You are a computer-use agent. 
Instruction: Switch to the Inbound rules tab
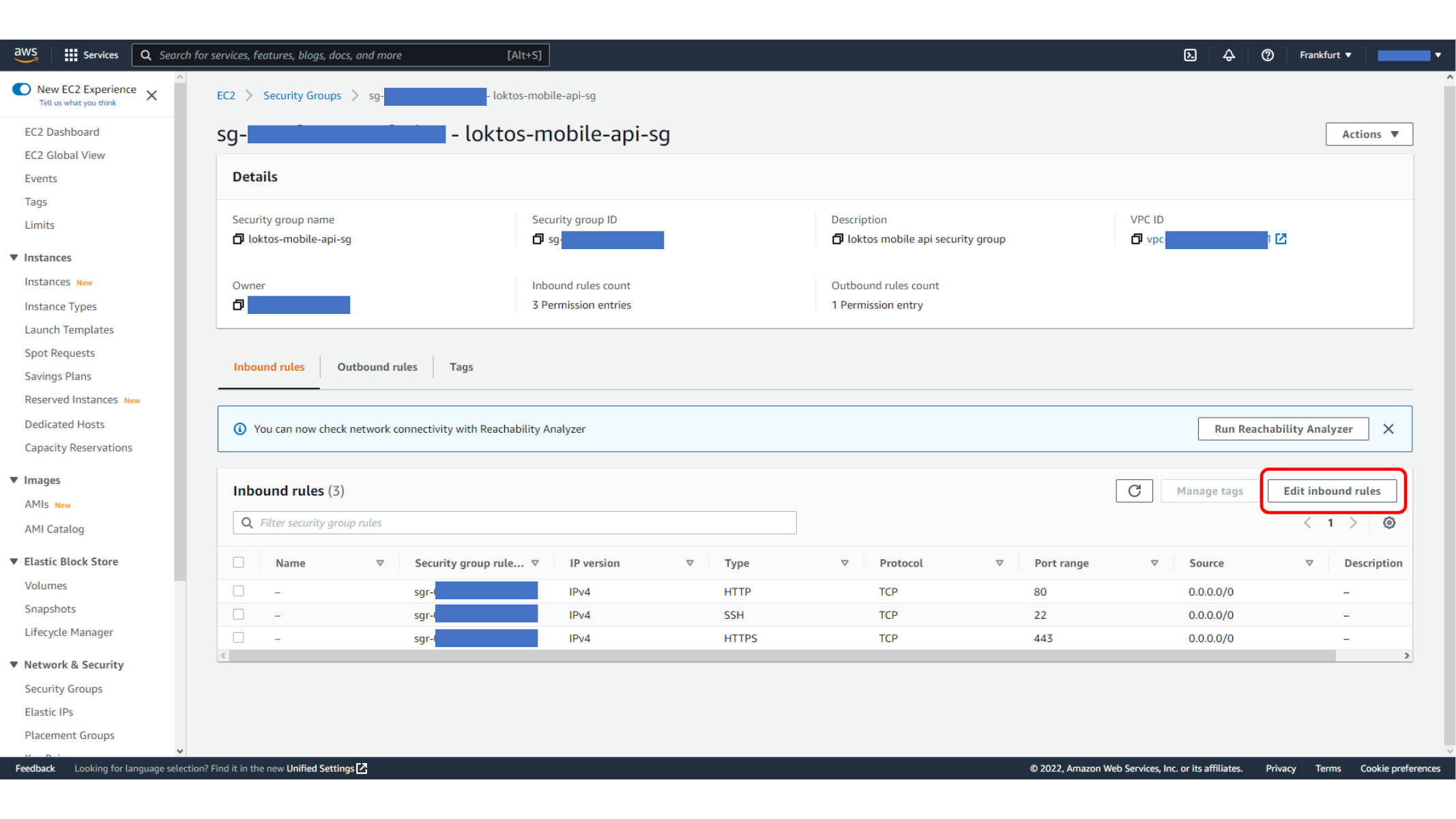pyautogui.click(x=269, y=367)
